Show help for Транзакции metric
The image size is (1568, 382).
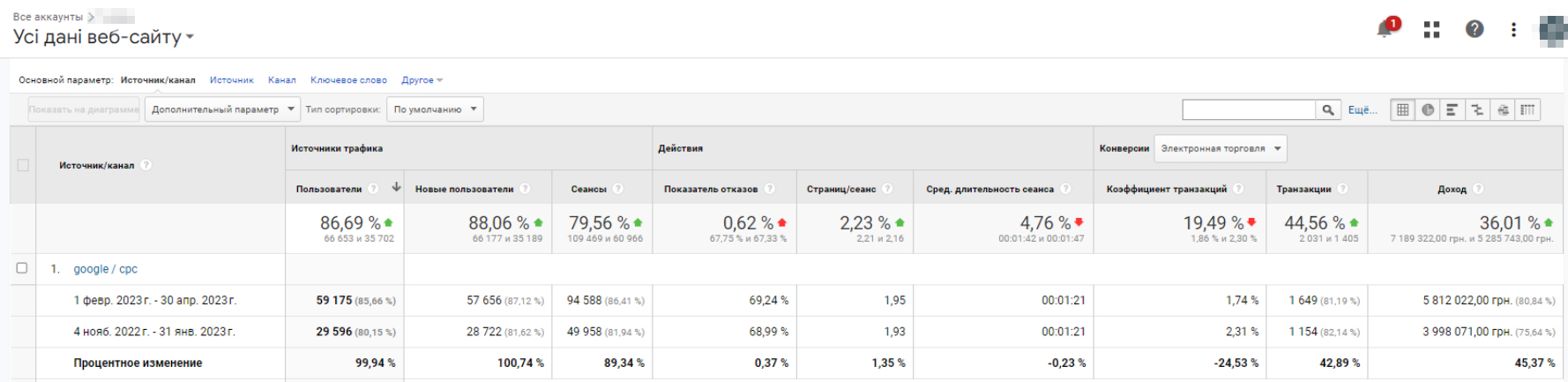pos(1342,189)
